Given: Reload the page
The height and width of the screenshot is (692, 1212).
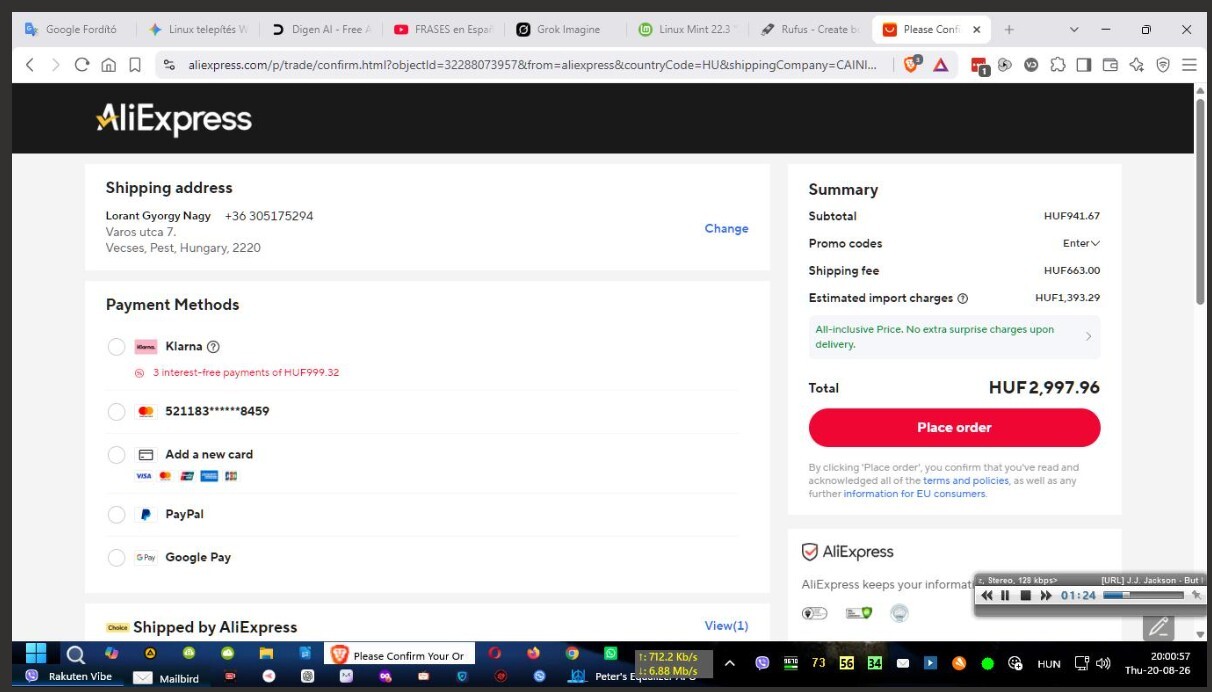Looking at the screenshot, I should (82, 65).
